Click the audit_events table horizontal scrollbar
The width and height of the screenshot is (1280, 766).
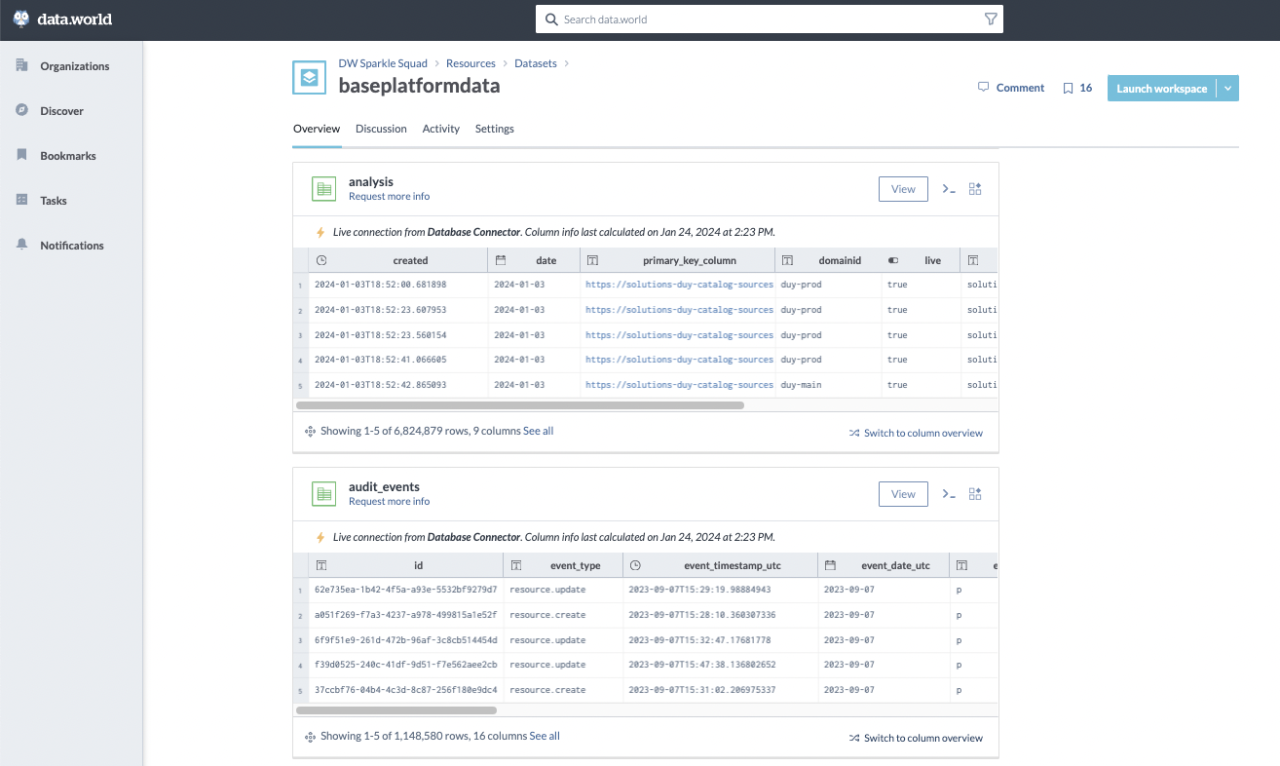coord(396,710)
